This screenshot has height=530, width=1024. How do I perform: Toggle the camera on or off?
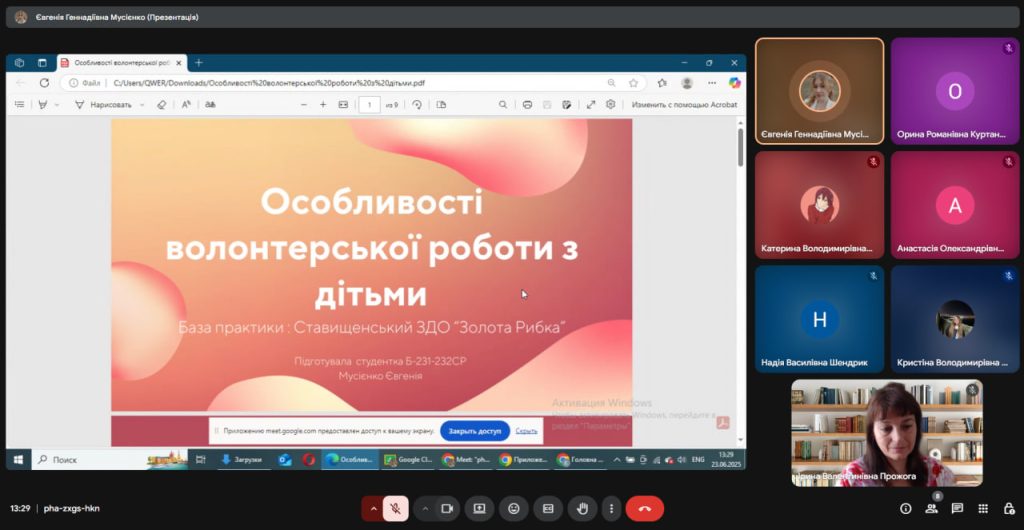click(447, 508)
